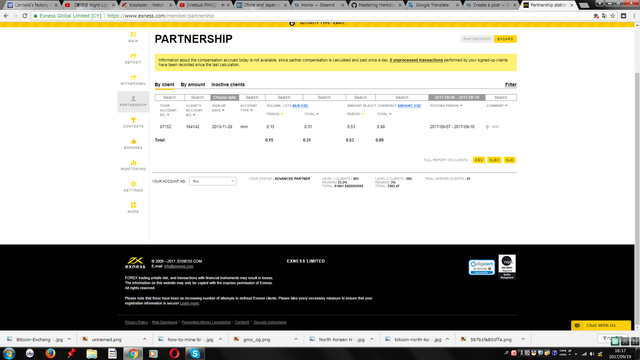Open Privacy Policy footer link

(x=136, y=322)
